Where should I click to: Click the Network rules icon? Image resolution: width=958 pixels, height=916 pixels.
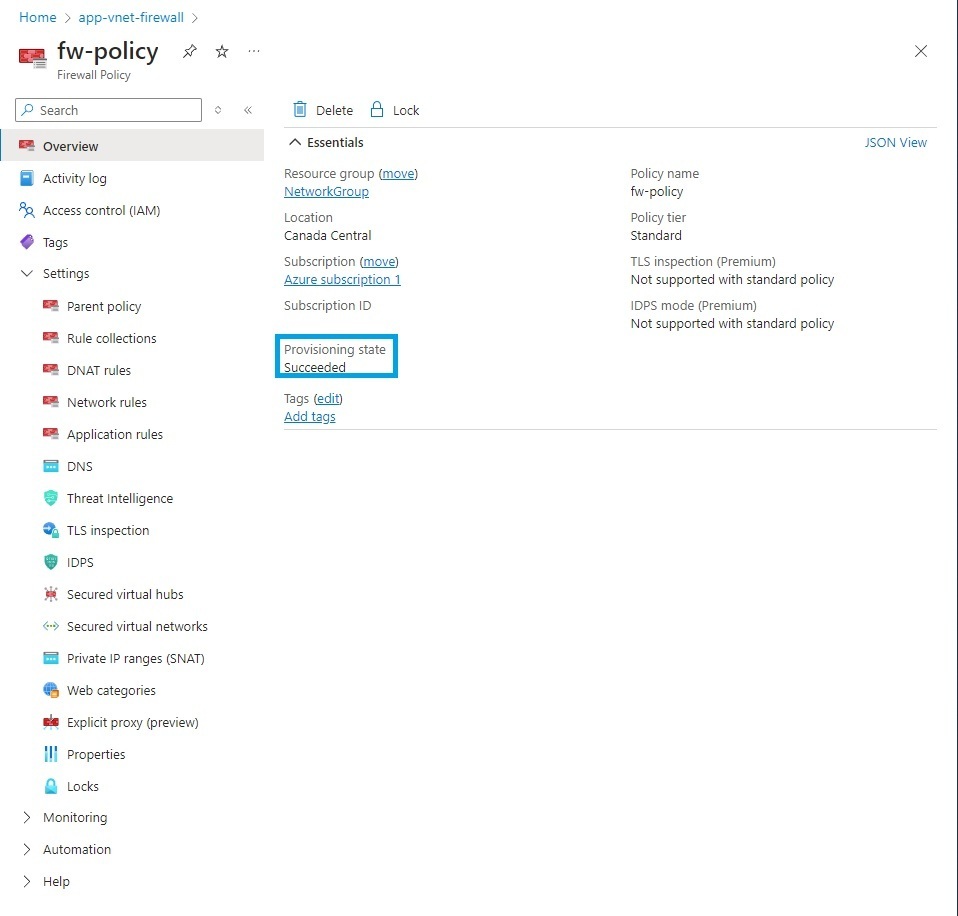[51, 402]
